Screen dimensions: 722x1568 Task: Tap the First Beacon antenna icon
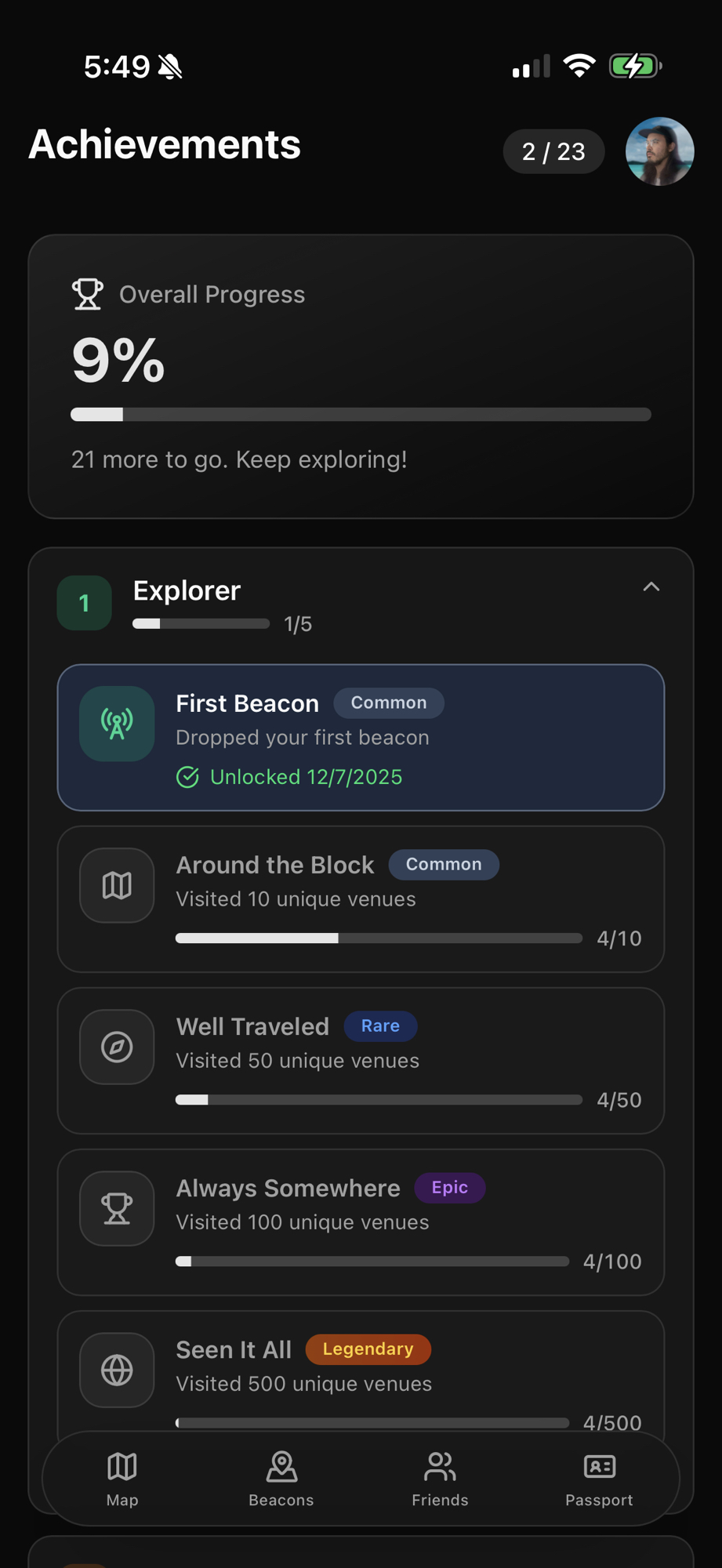coord(117,724)
